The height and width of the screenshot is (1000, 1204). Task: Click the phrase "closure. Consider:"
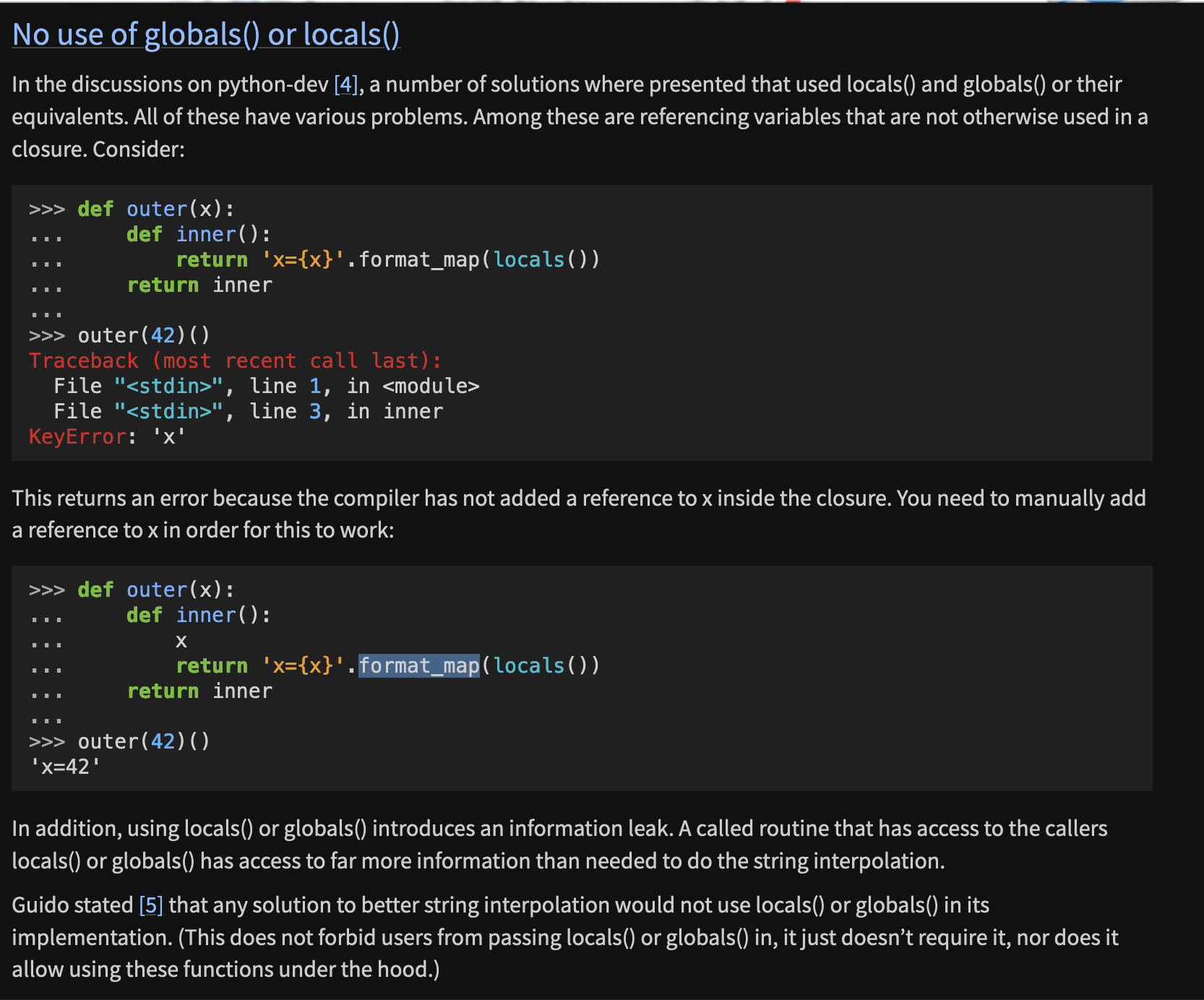[98, 150]
